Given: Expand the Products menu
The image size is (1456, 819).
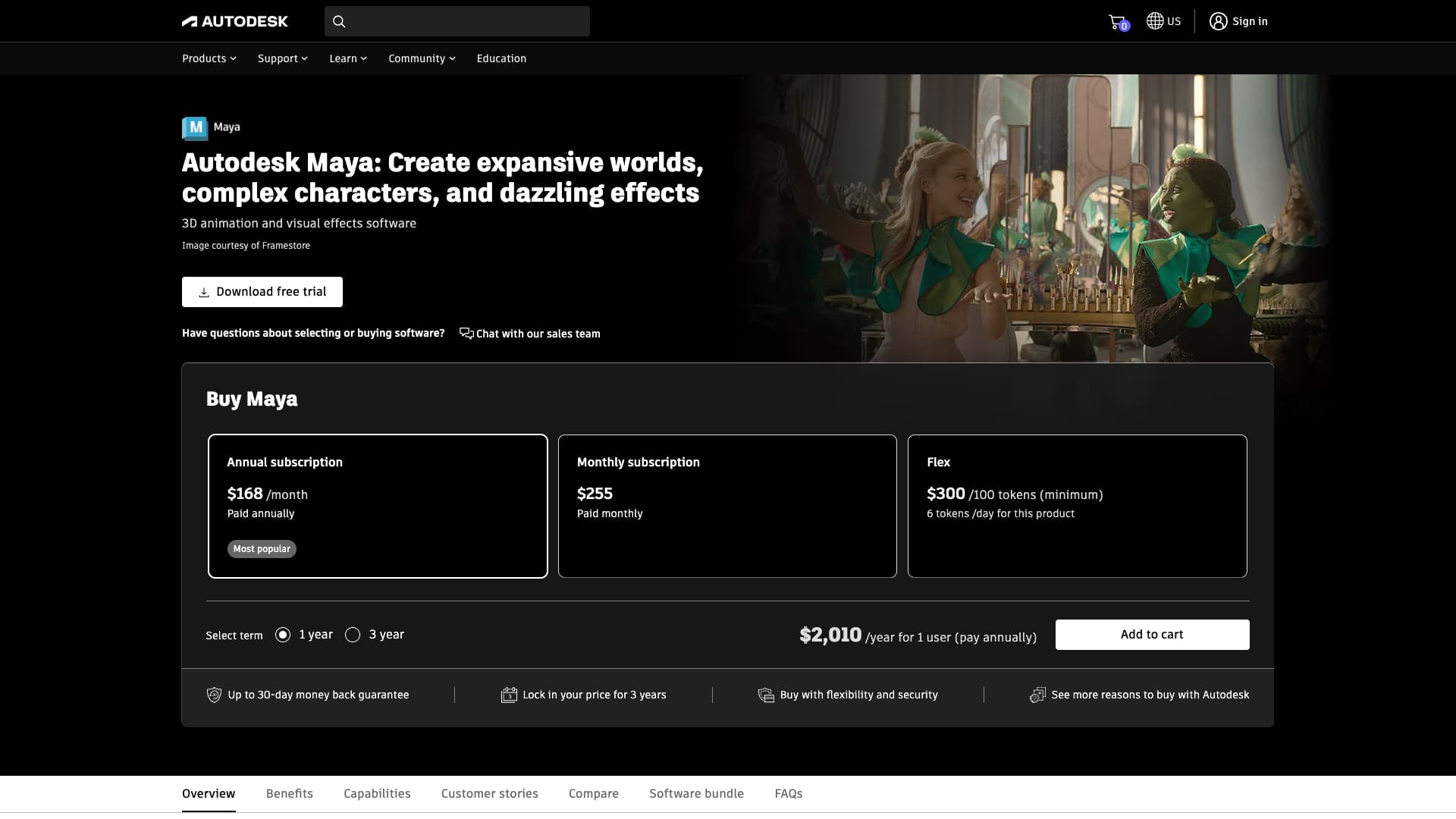Looking at the screenshot, I should point(209,58).
